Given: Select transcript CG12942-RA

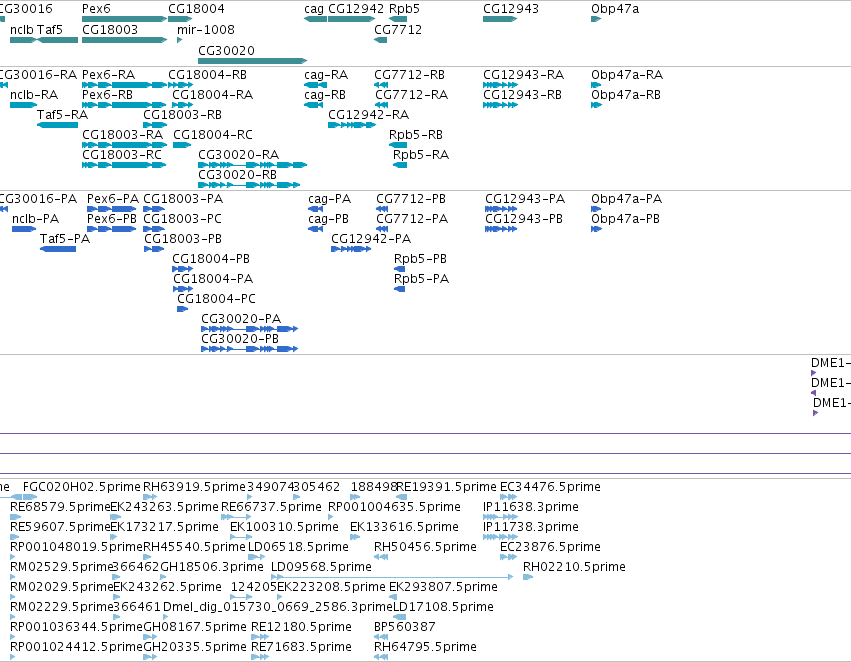Looking at the screenshot, I should click(x=352, y=125).
